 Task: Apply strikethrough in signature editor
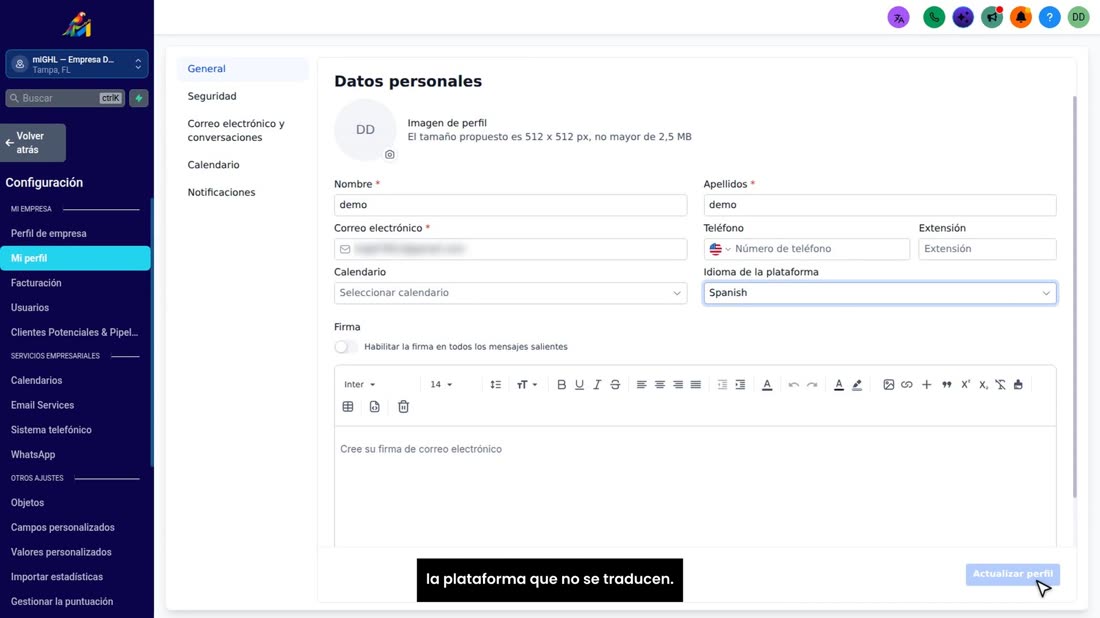pyautogui.click(x=615, y=384)
